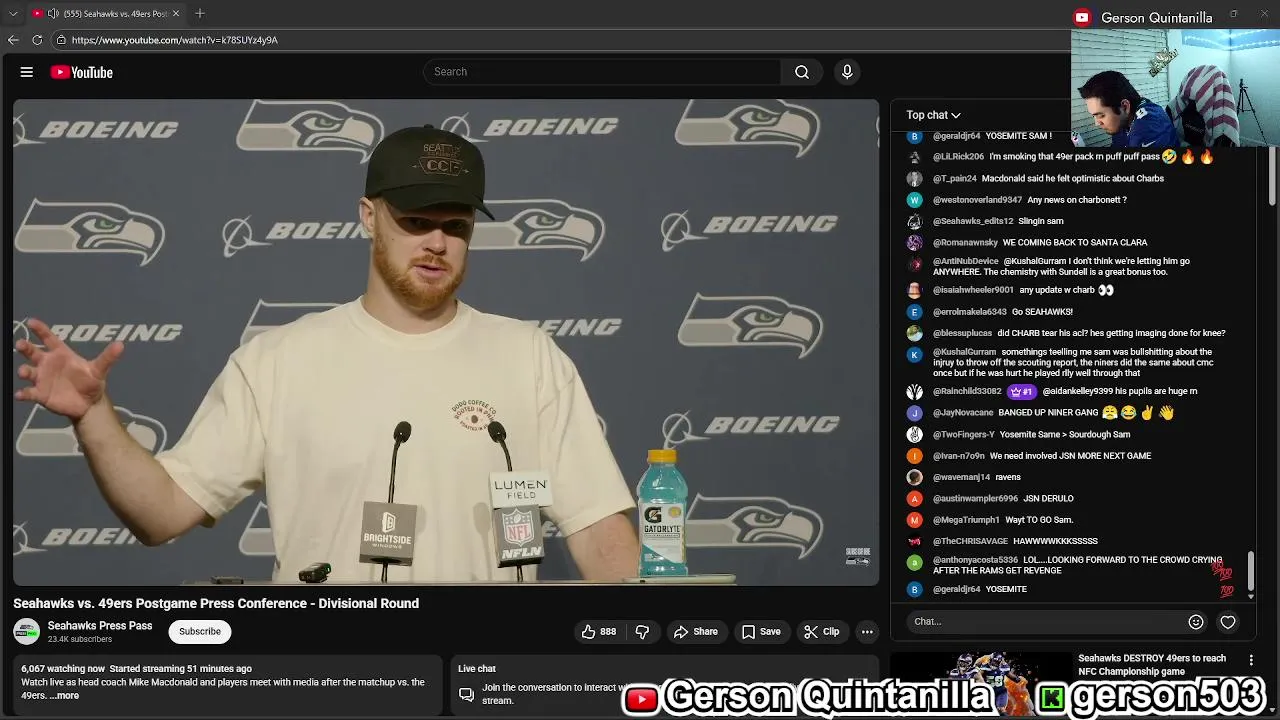Click the Live chat section heading
This screenshot has width=1280, height=720.
point(477,669)
